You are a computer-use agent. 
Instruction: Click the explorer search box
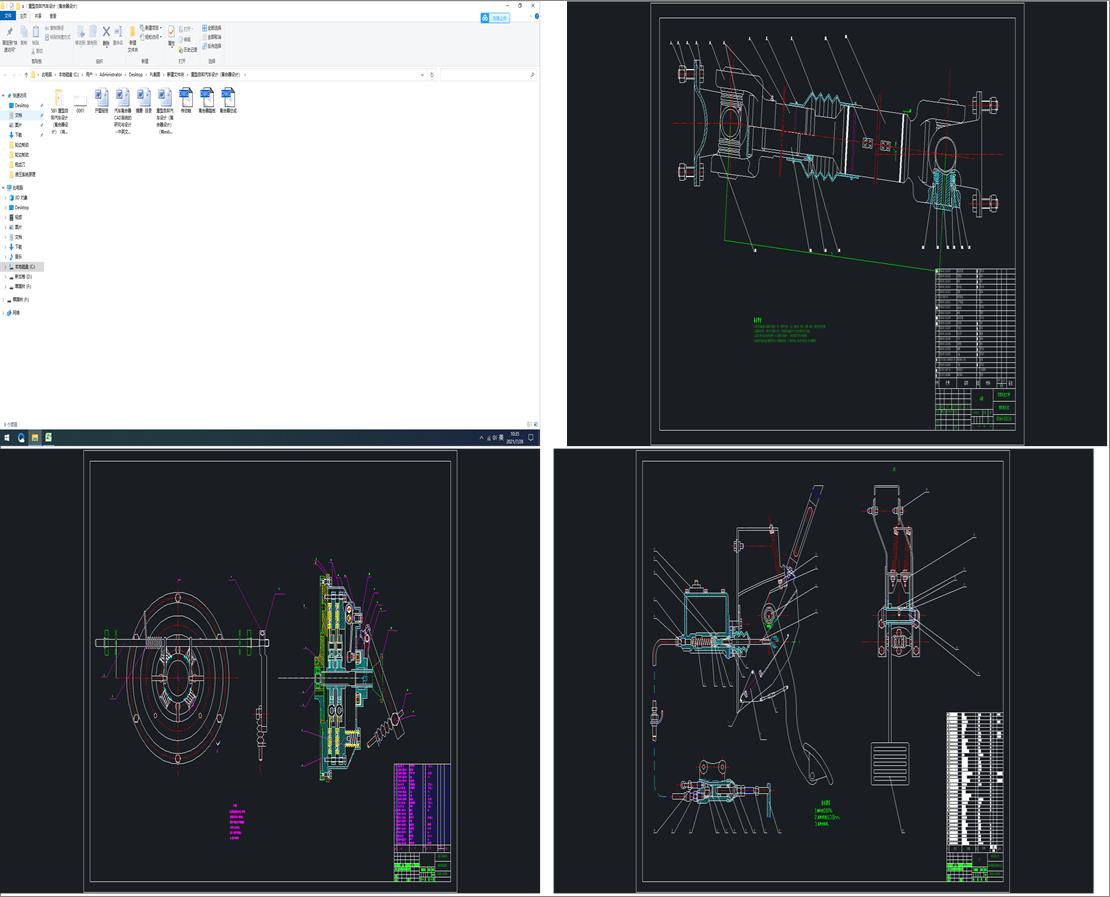pos(487,74)
